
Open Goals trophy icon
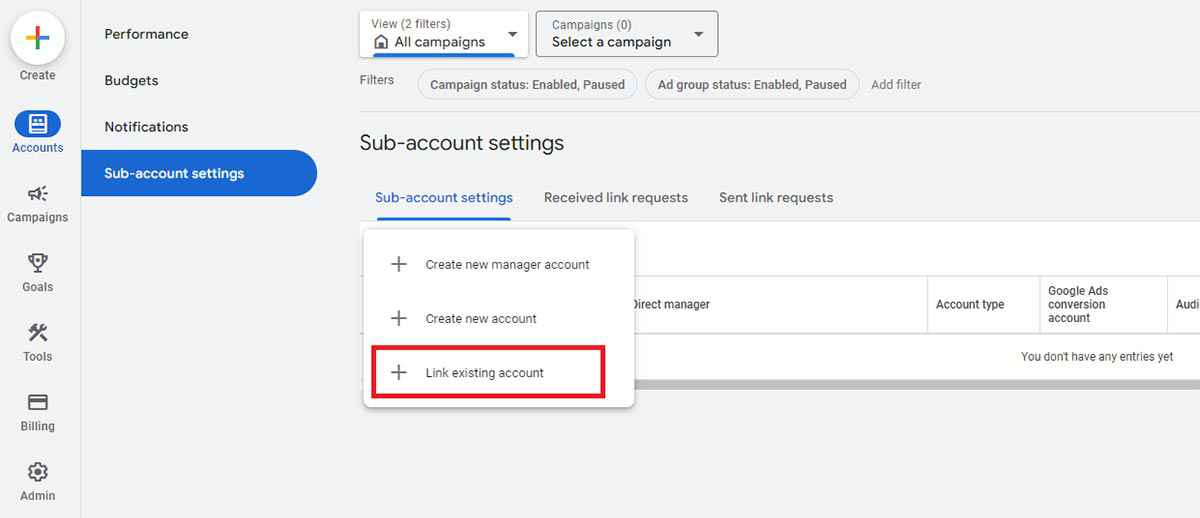tap(37, 263)
